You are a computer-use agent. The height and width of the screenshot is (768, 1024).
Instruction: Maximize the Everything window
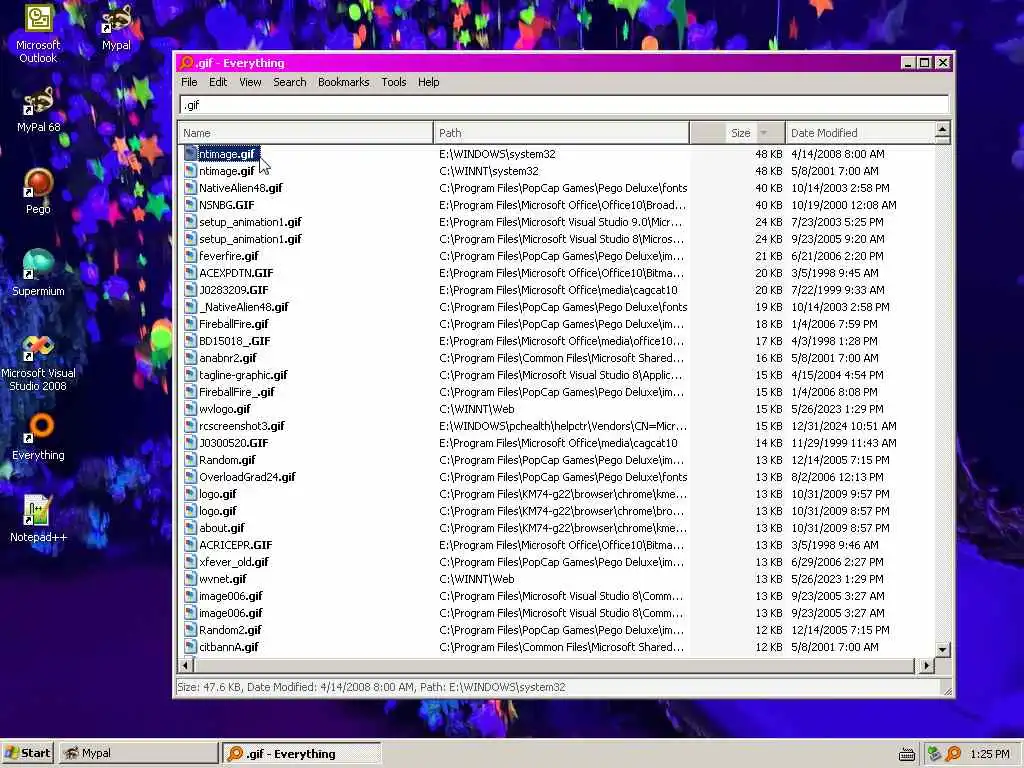tap(925, 63)
